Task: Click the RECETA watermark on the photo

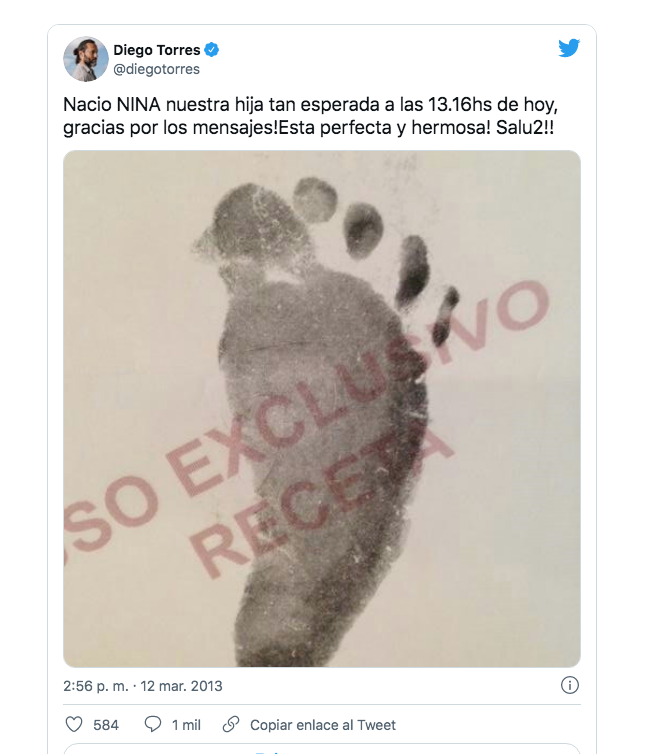Action: [321, 502]
